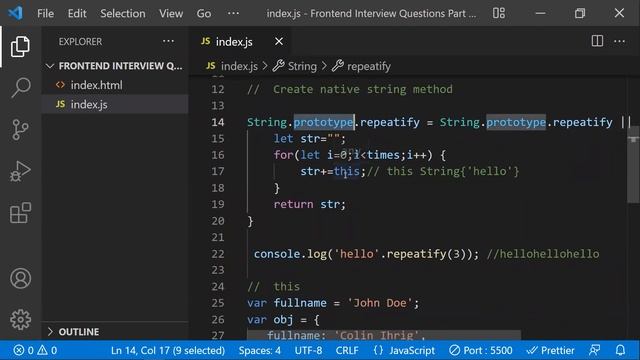Click the 'return str;' code line
Screen dimensions: 640x360
pos(309,204)
